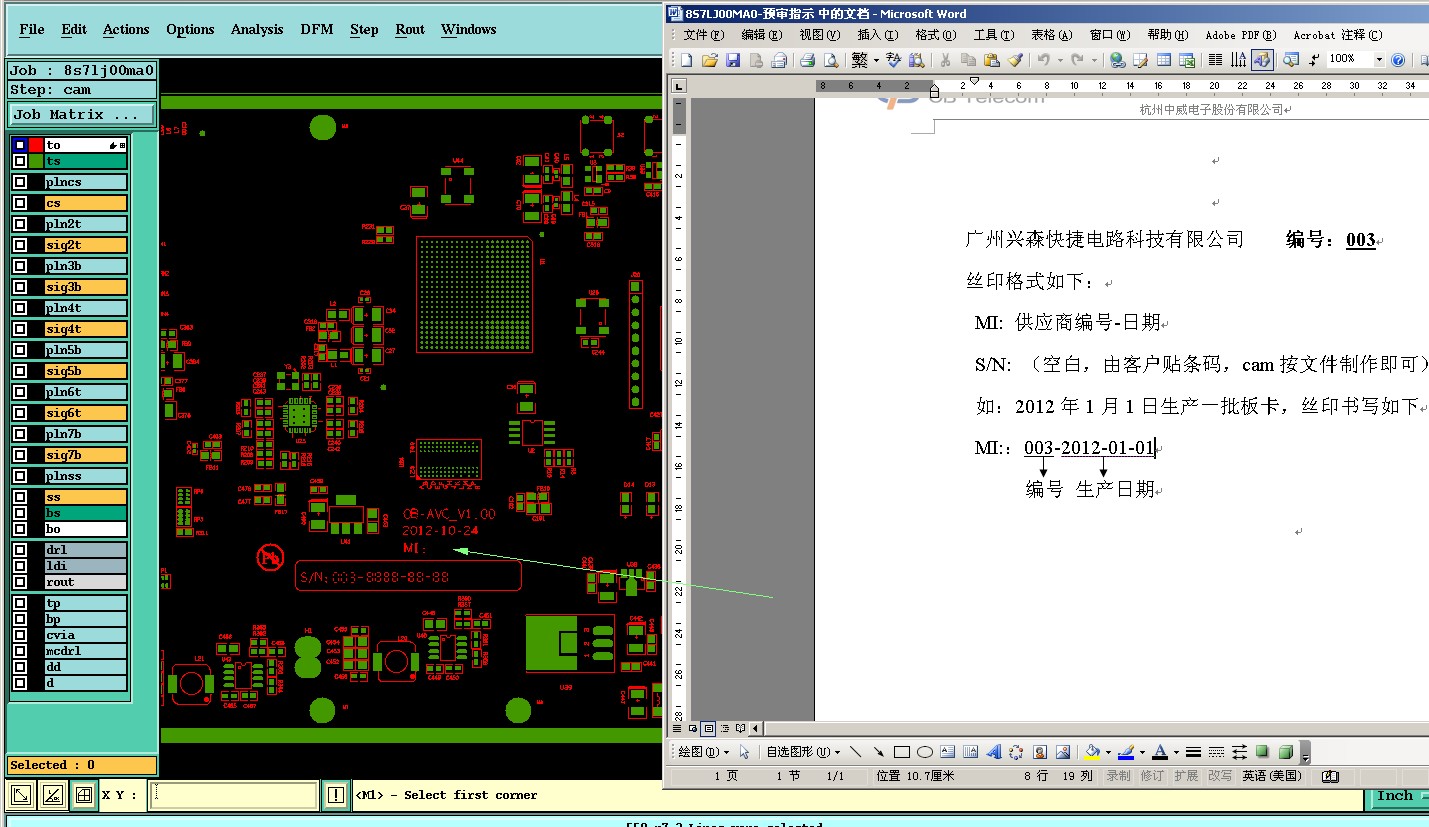Click the Print icon in Word toolbar

click(x=807, y=60)
